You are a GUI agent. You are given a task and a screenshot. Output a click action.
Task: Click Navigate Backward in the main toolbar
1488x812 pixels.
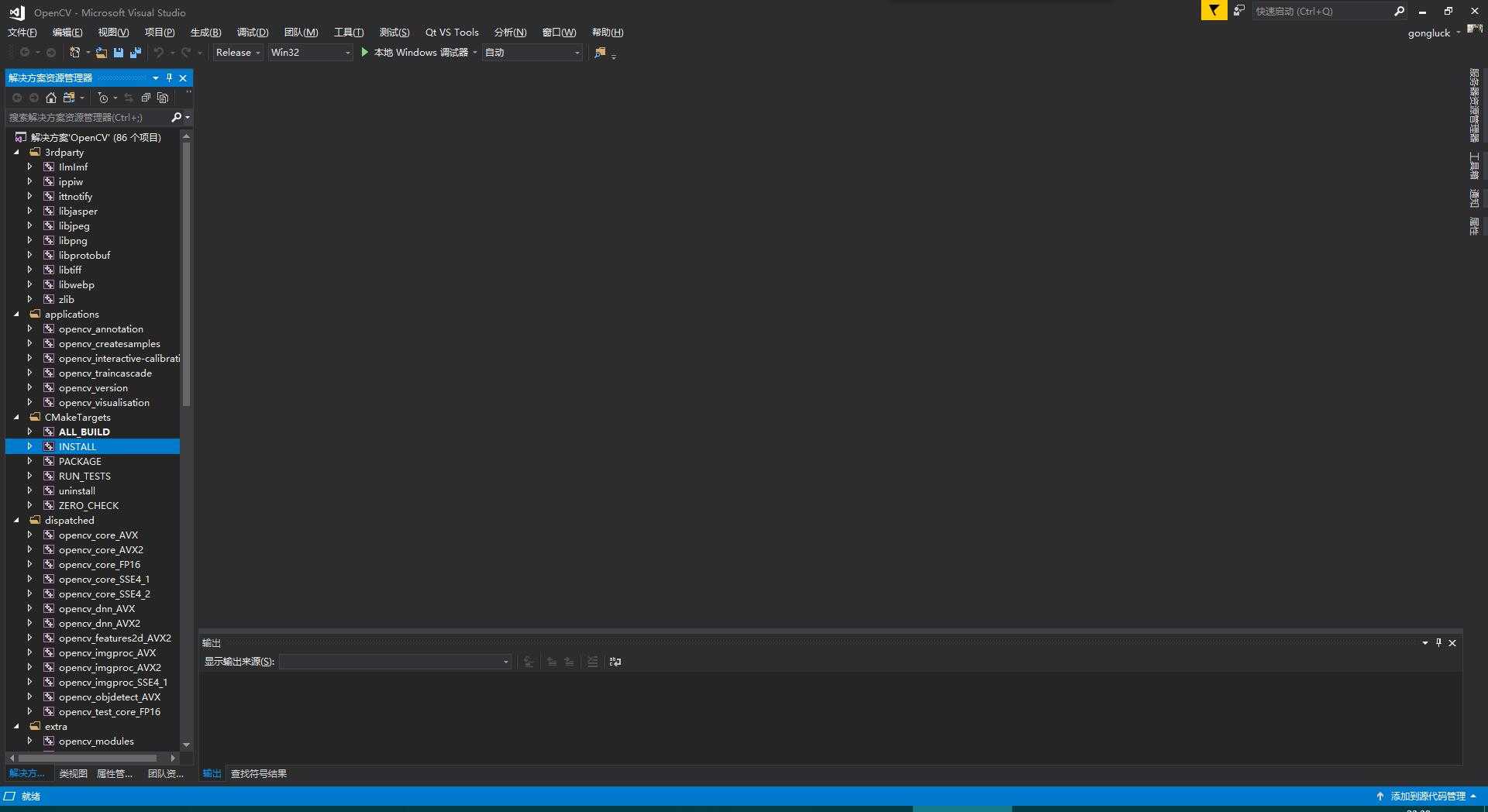tap(25, 53)
